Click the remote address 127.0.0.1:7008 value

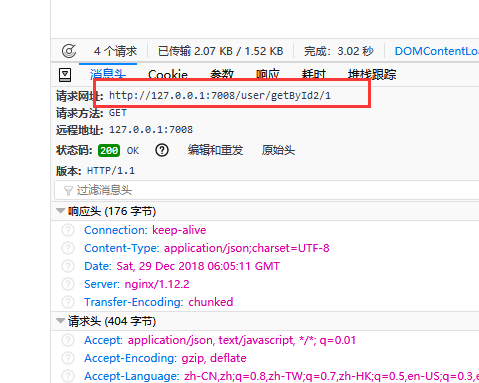pos(151,130)
